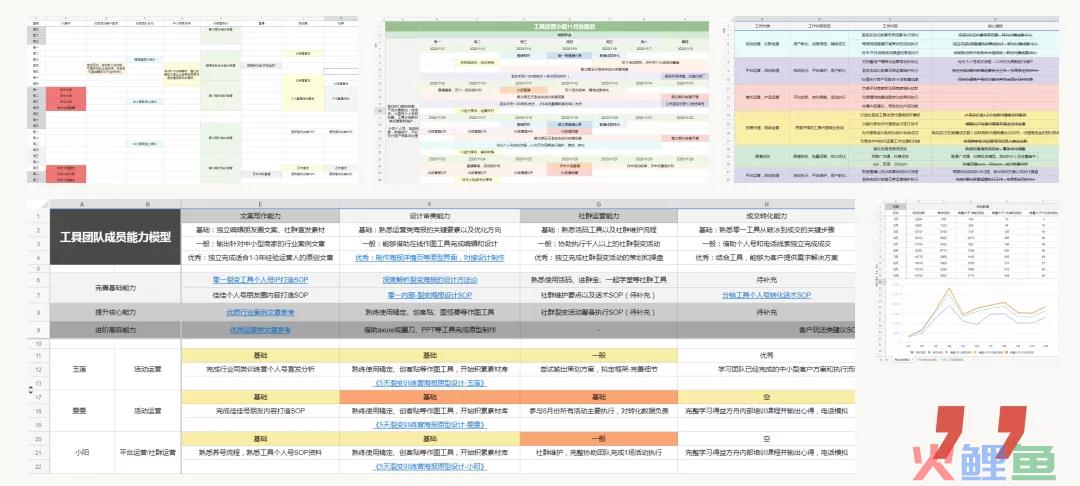Select 空 cell in row 17 column H
The image size is (1080, 486).
(767, 397)
